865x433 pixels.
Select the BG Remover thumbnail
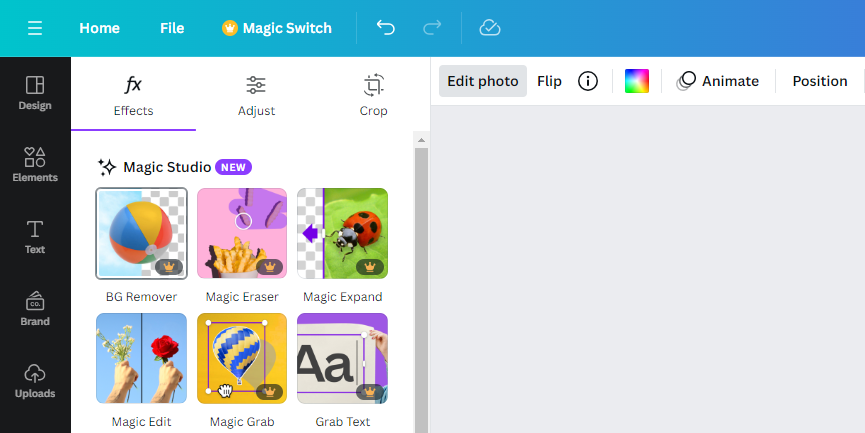coord(141,233)
